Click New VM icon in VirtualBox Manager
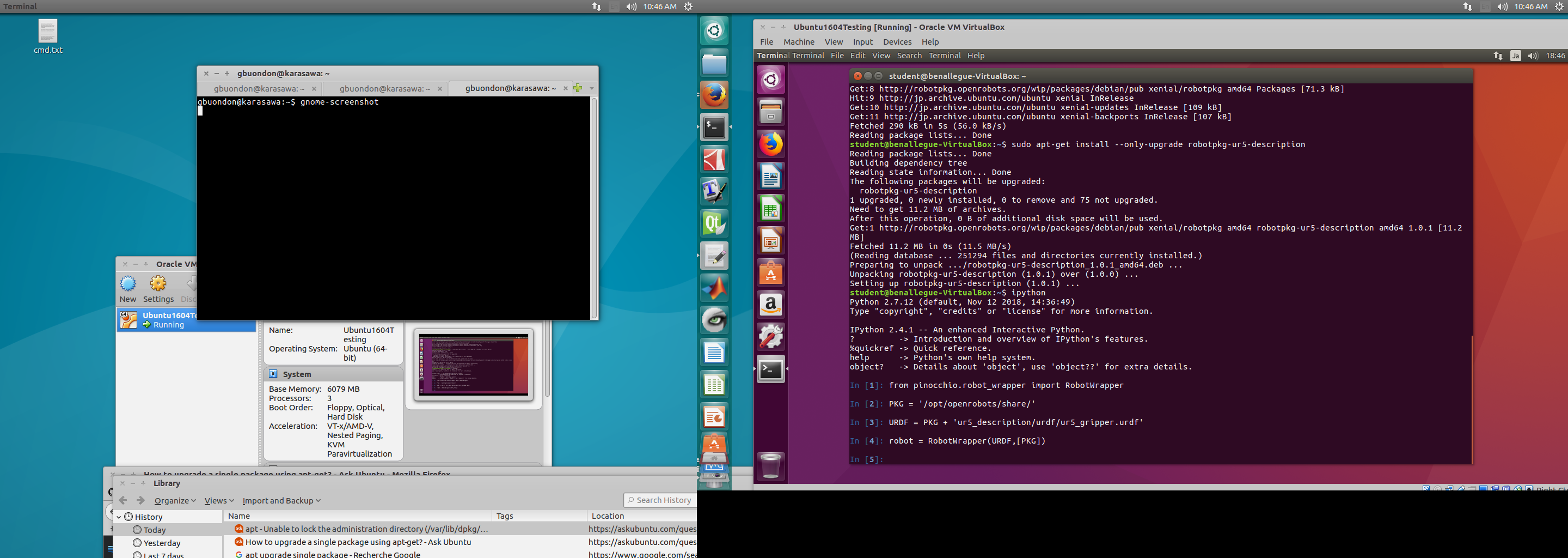1568x558 pixels. coord(128,289)
